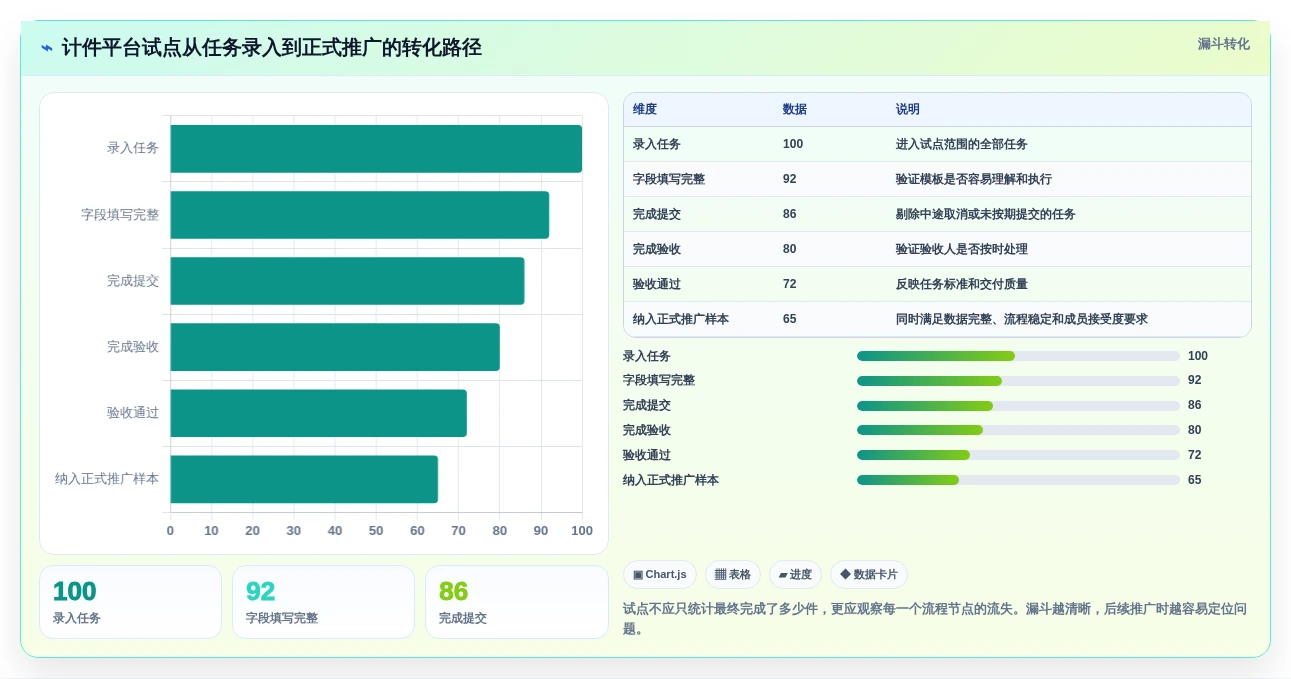Click chart y-axis label 完成验收
The width and height of the screenshot is (1291, 679).
tap(133, 346)
